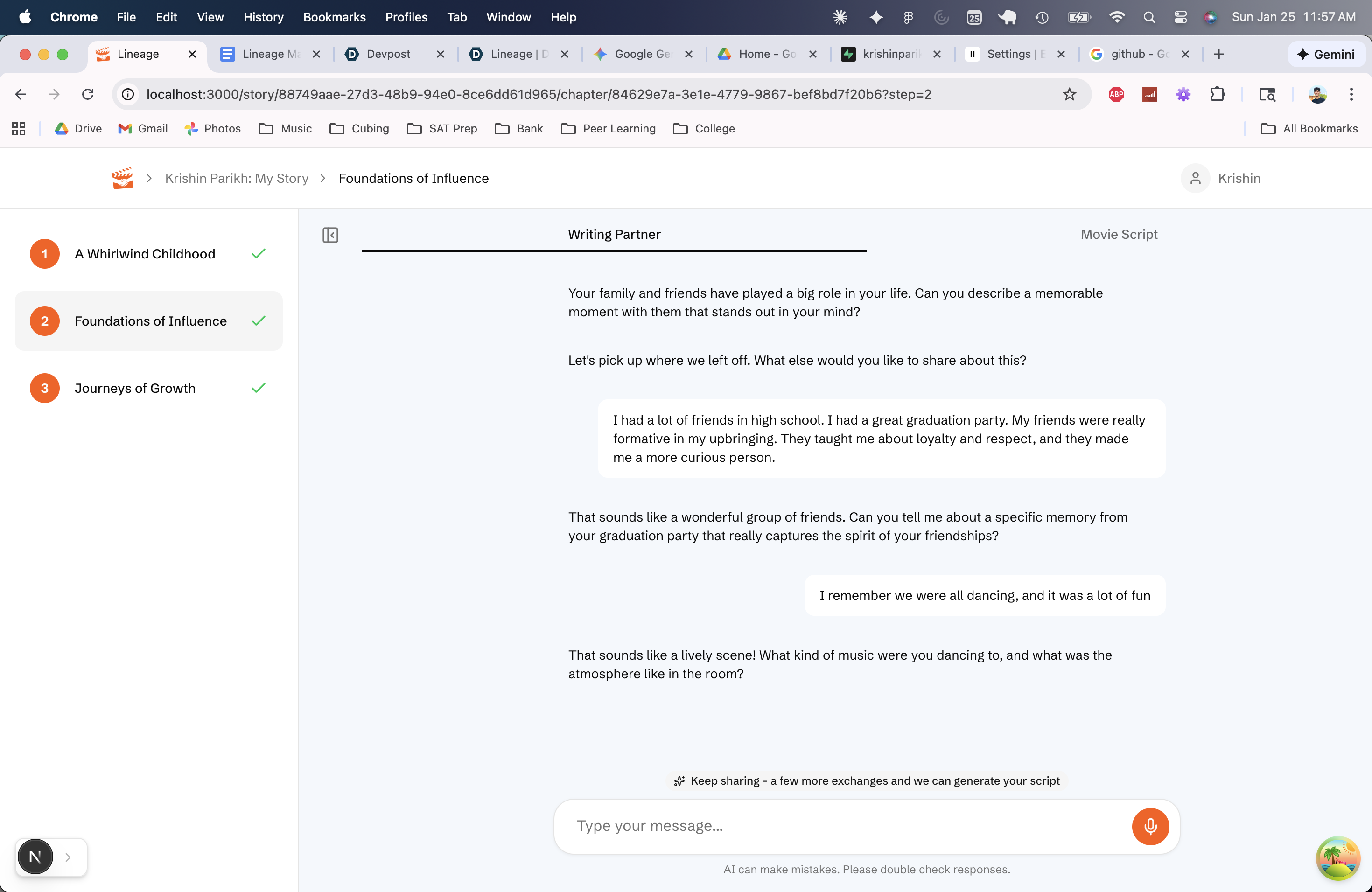Open the Lineage clapperboard home icon
1372x892 pixels.
(122, 178)
